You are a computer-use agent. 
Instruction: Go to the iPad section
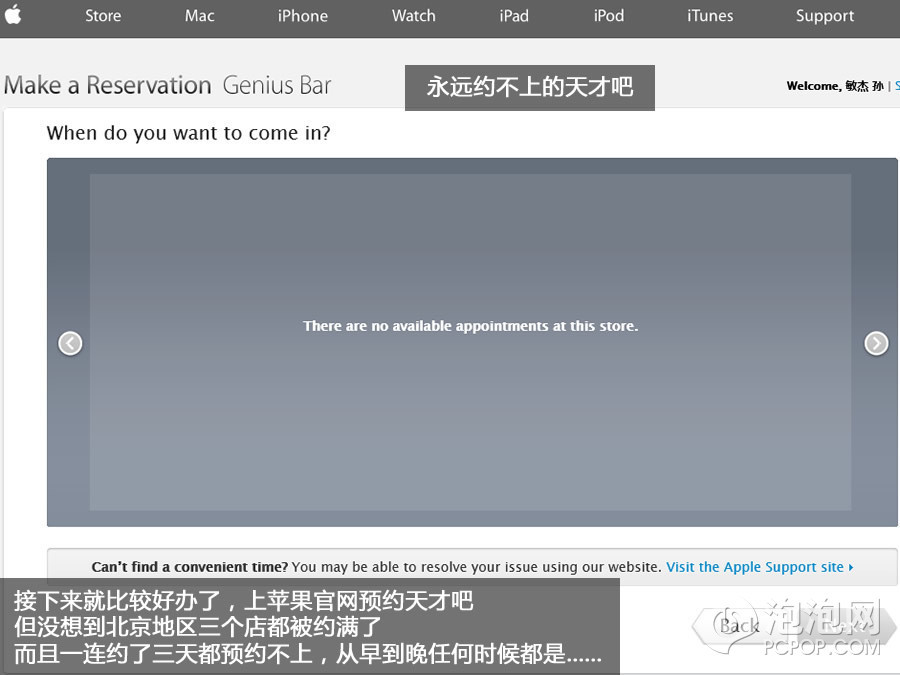click(x=514, y=15)
